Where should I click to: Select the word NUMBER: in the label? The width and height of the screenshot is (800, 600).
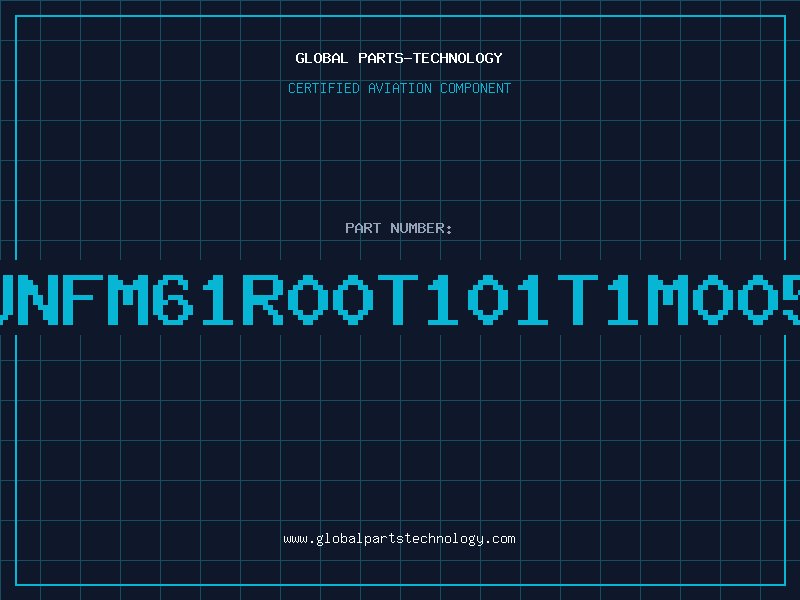tap(421, 228)
